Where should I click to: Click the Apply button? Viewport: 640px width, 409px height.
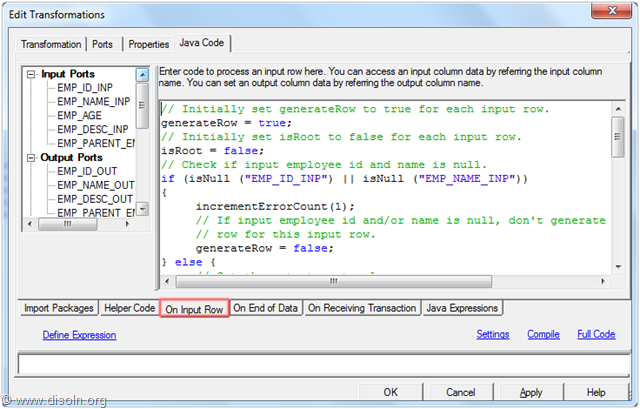coord(531,392)
